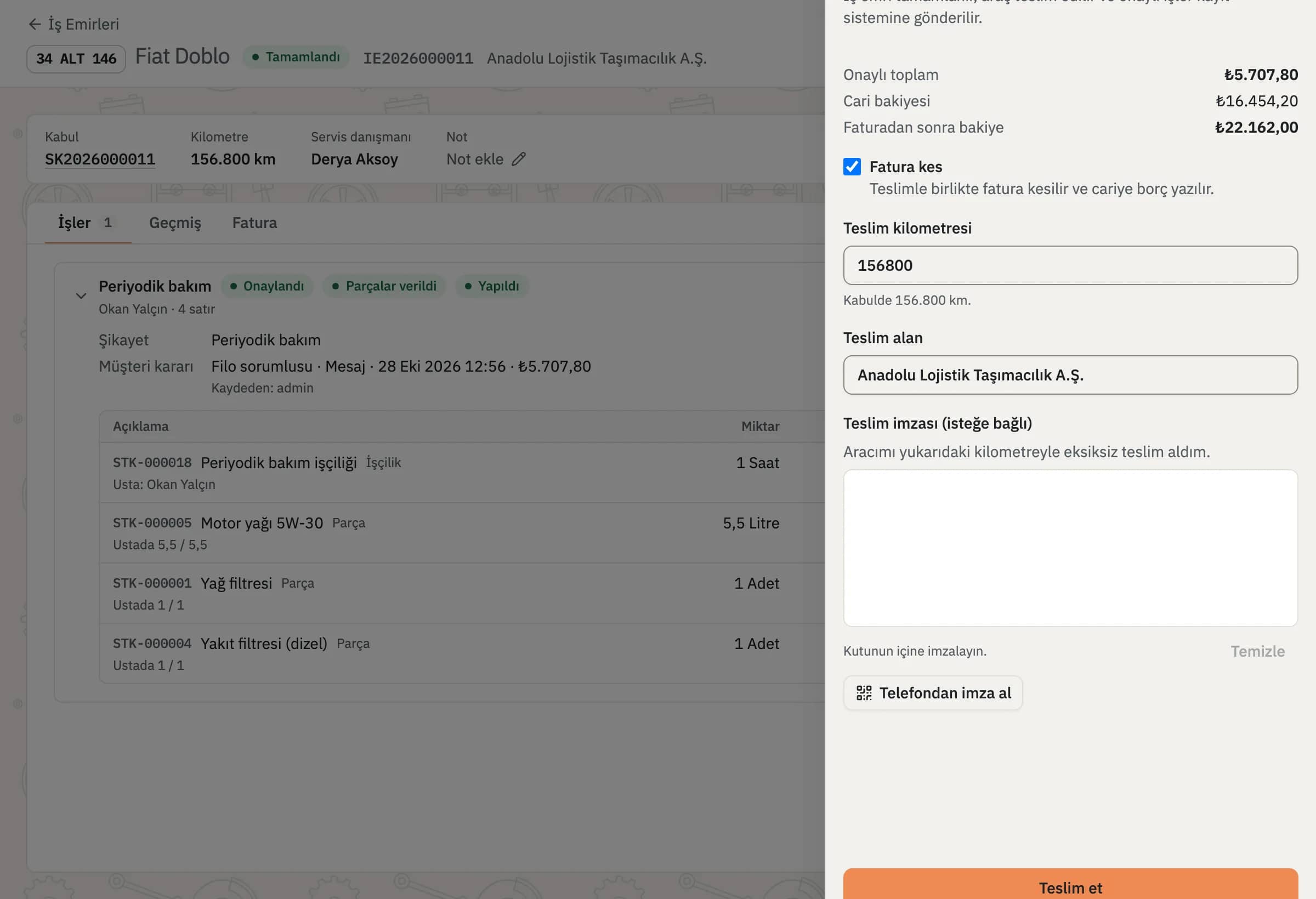Switch to the Geçmiş tab

(x=175, y=223)
